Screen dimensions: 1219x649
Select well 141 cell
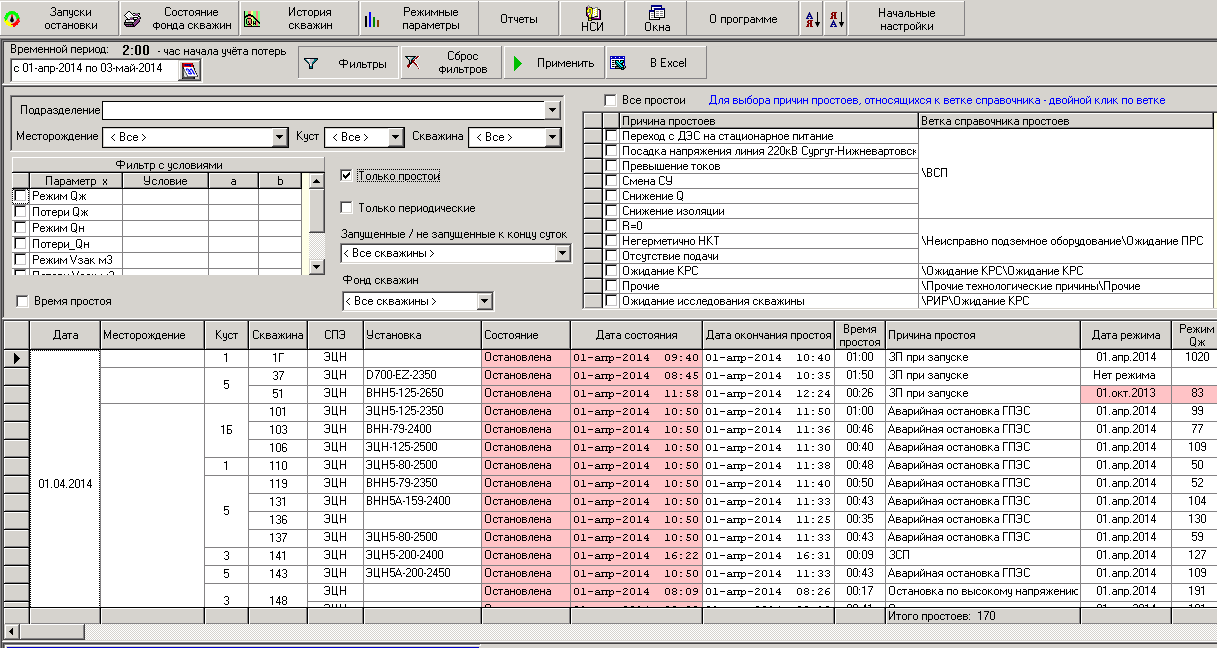277,555
